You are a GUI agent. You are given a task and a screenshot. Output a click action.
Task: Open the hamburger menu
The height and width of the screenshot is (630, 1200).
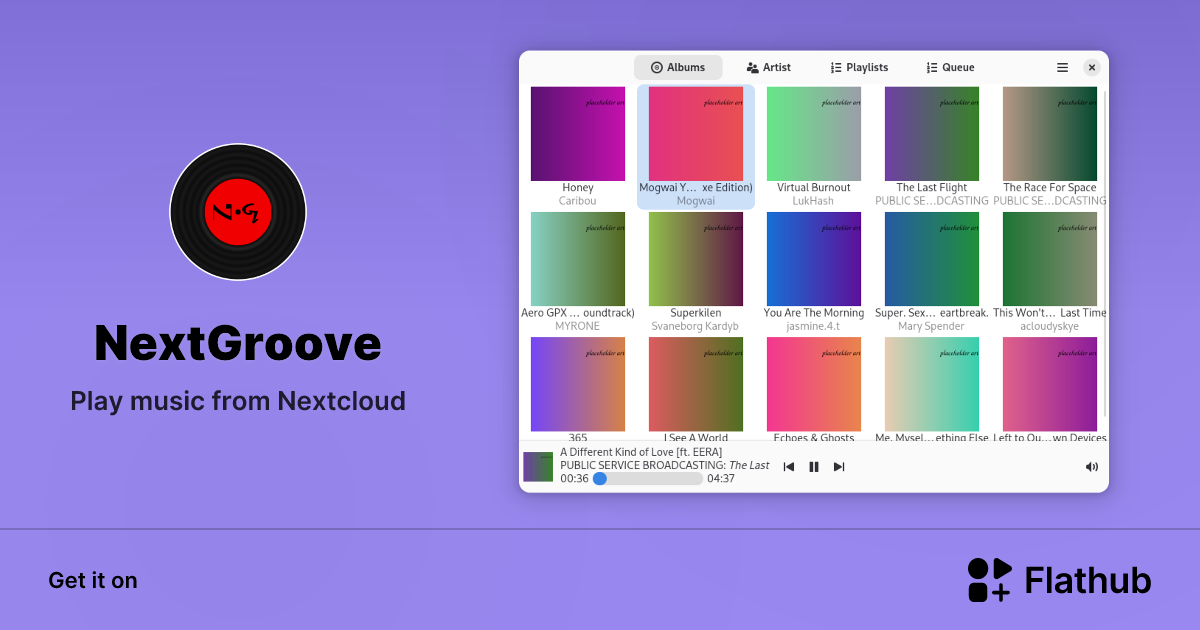(1062, 67)
